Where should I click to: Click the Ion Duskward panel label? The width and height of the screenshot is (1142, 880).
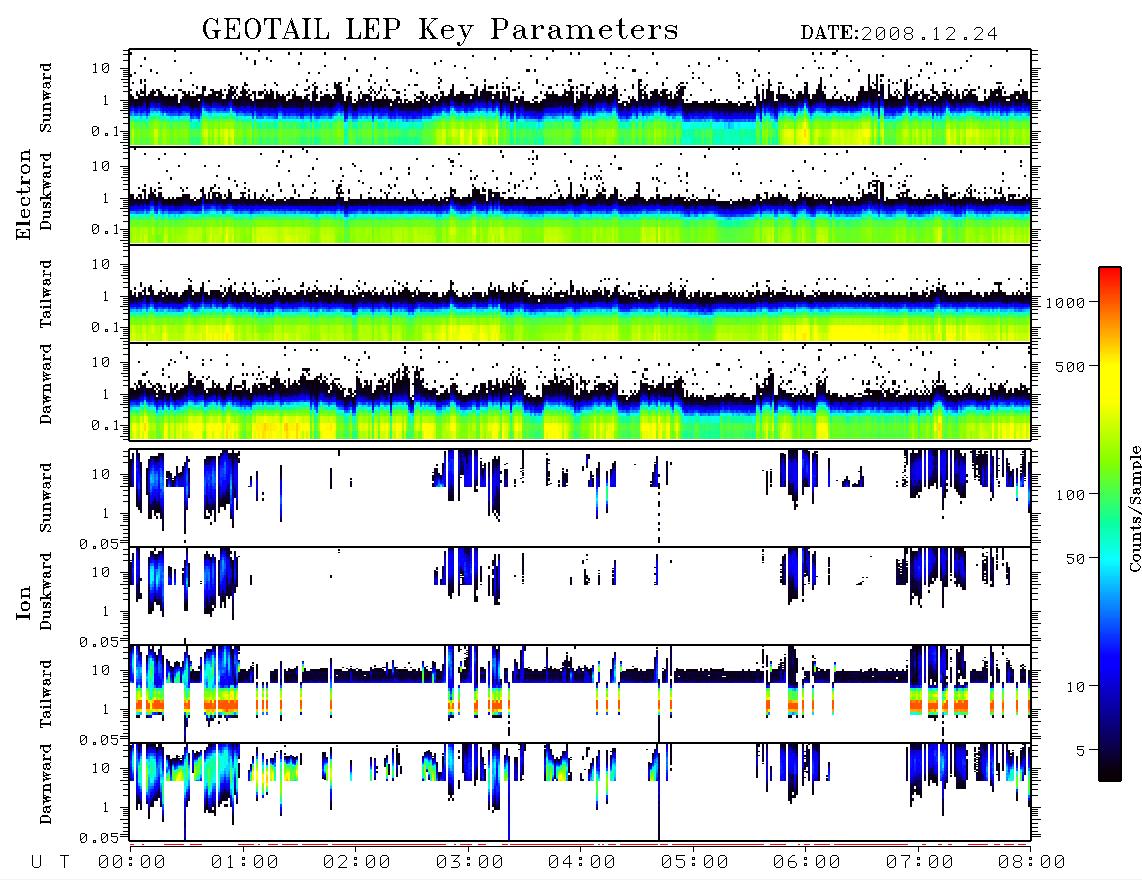(x=46, y=592)
